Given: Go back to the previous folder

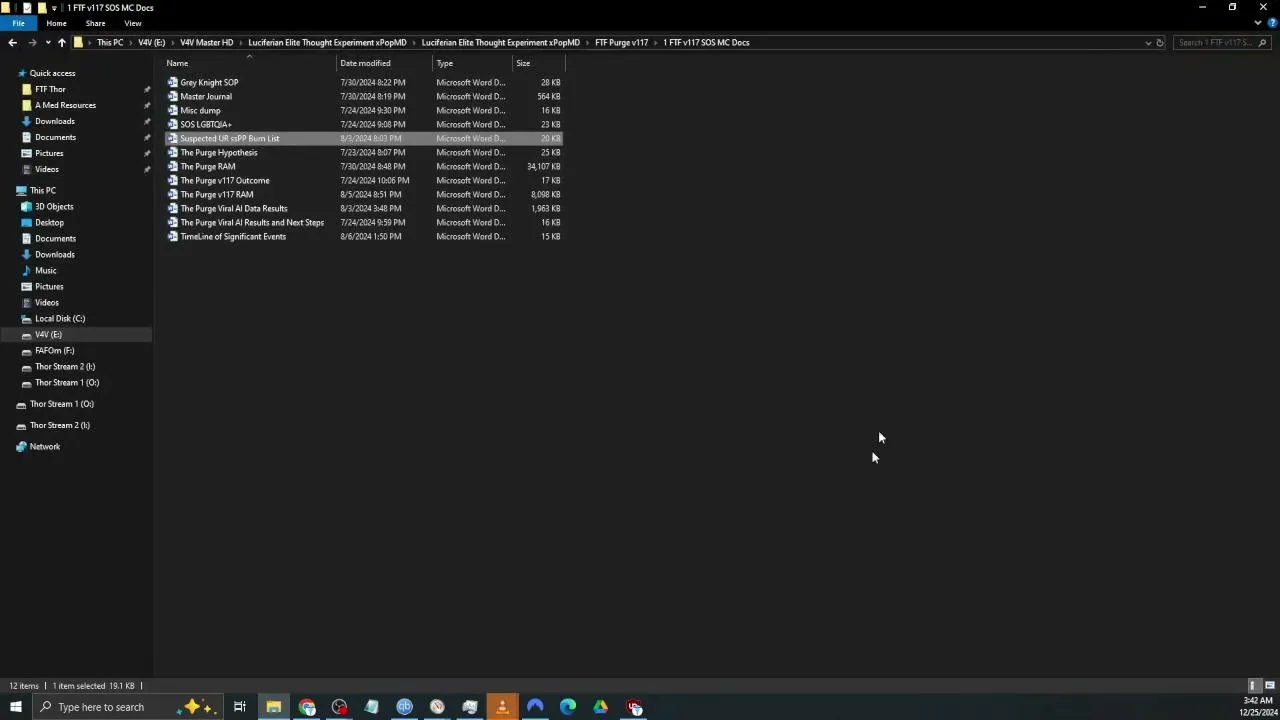Looking at the screenshot, I should click(12, 43).
